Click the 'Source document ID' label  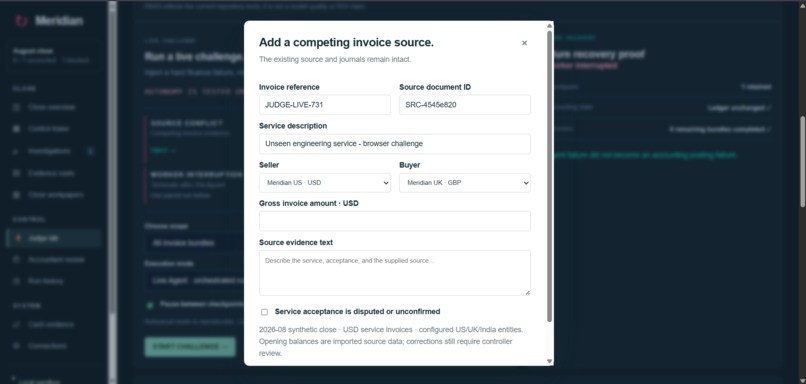point(435,87)
